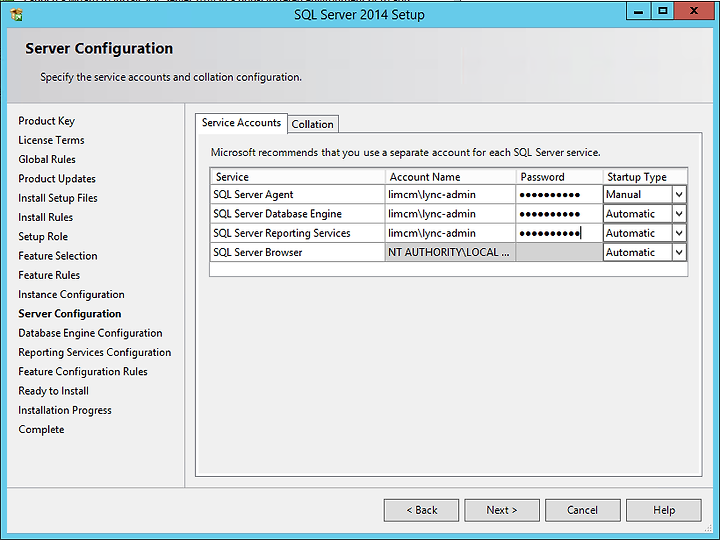Click Install Setup Files step

(x=58, y=198)
